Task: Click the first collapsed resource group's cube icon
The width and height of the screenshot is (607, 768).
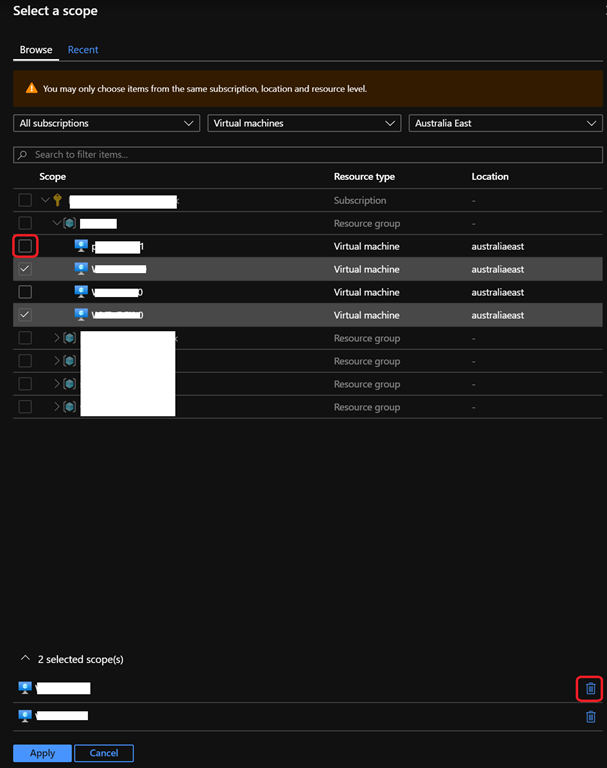Action: pyautogui.click(x=70, y=338)
